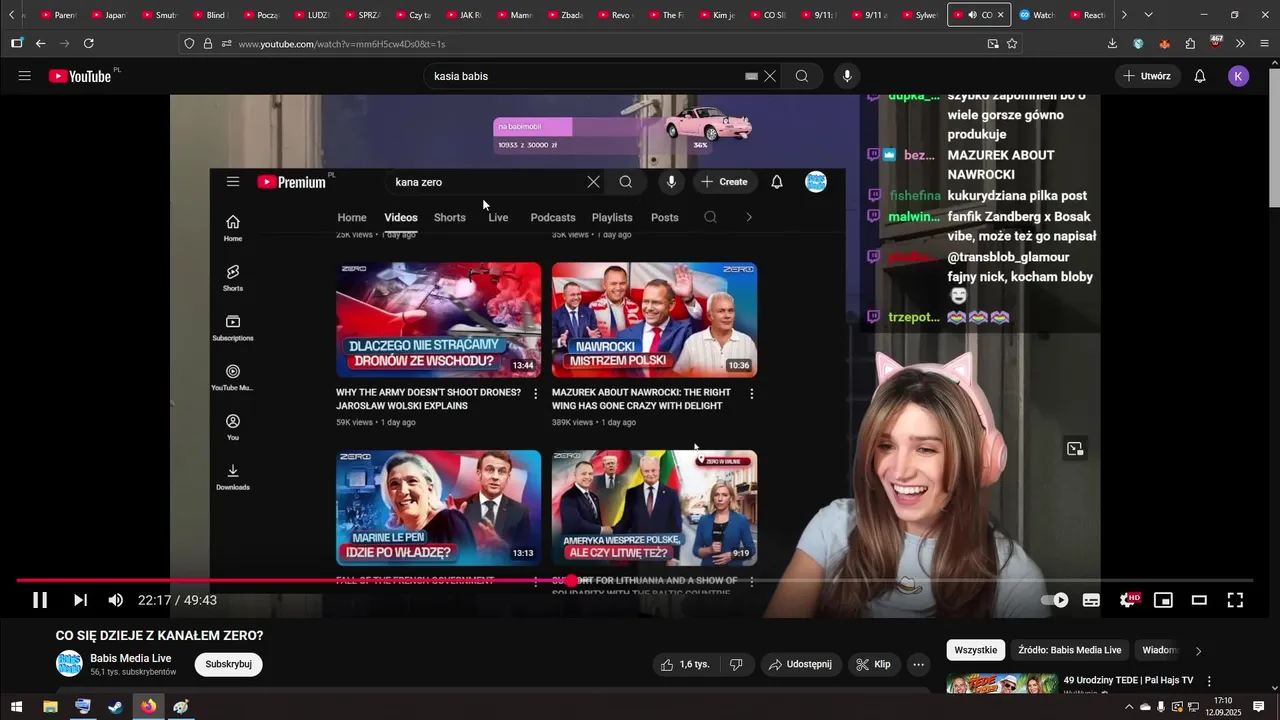Click the Udostępnij share button
The width and height of the screenshot is (1280, 720).
click(x=800, y=664)
